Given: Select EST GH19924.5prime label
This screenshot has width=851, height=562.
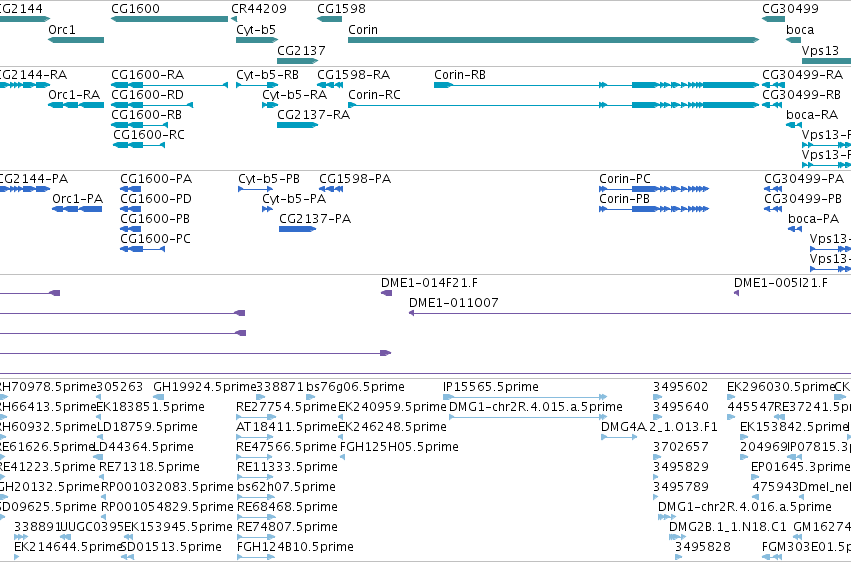Looking at the screenshot, I should point(204,387).
